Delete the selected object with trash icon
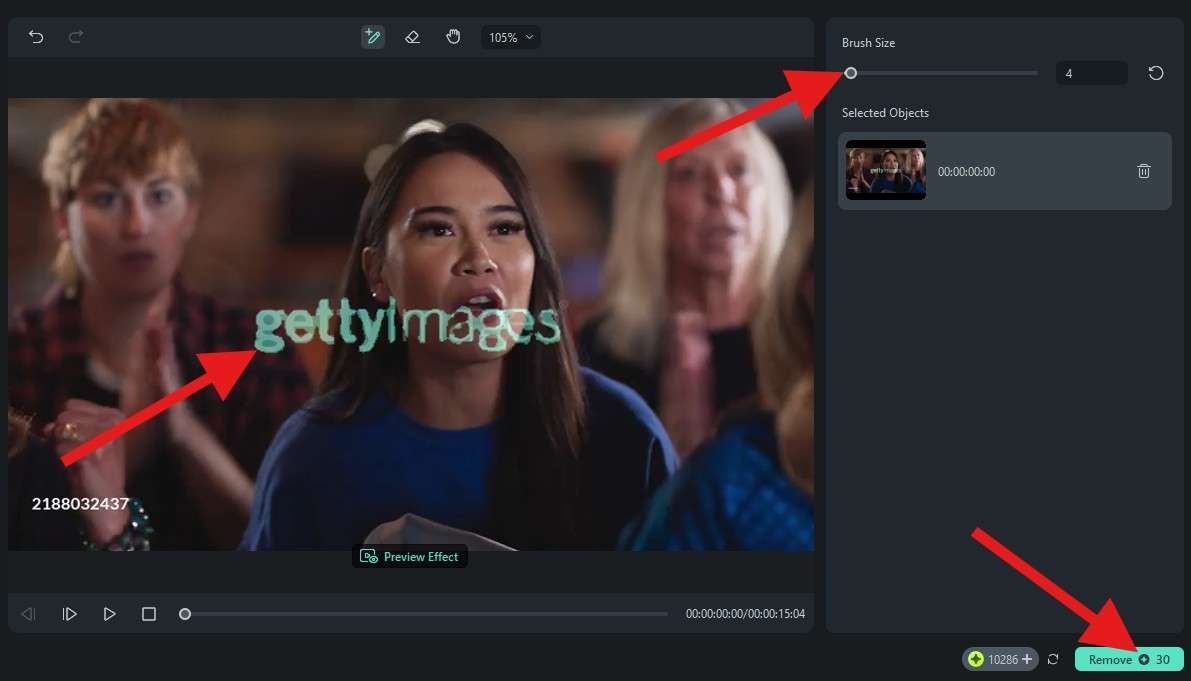1191x681 pixels. (x=1144, y=172)
